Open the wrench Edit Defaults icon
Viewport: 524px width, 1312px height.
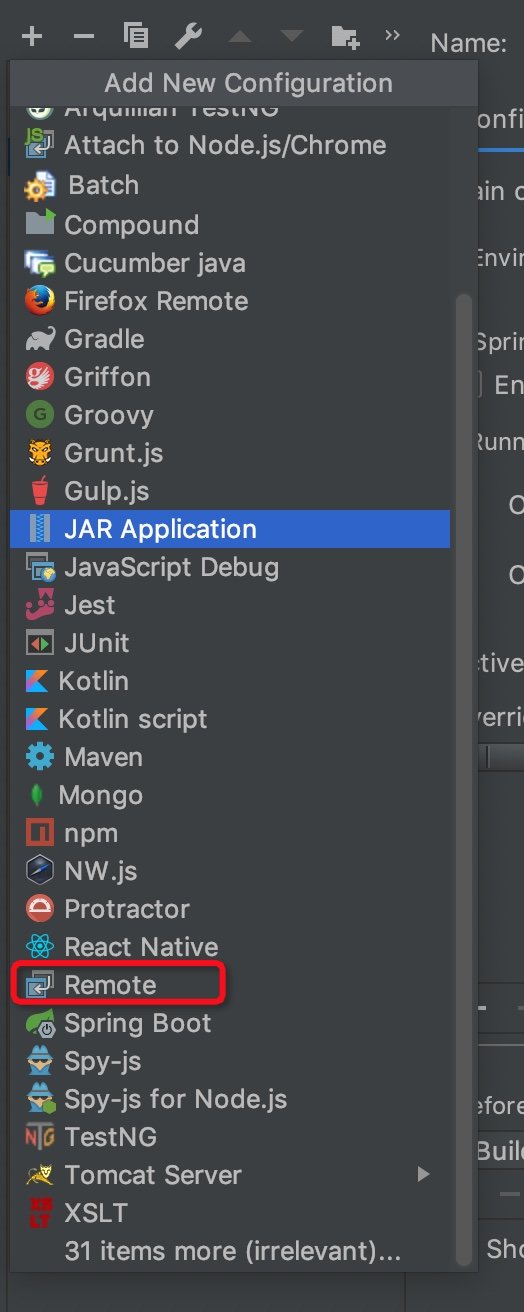click(x=188, y=37)
